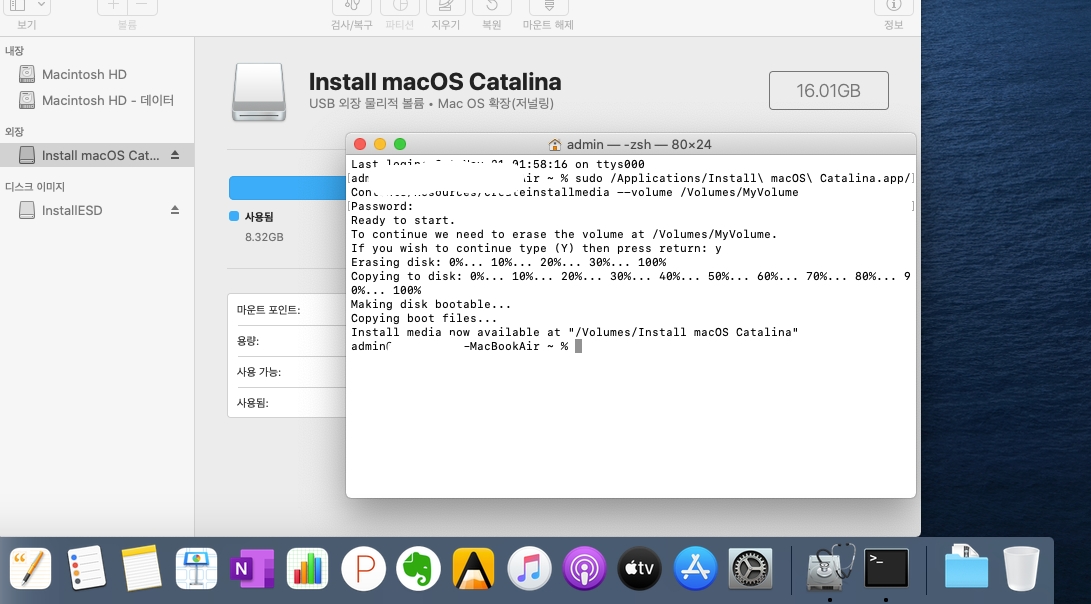Open App Store in the Dock
Viewport: 1091px width, 604px height.
(x=695, y=568)
